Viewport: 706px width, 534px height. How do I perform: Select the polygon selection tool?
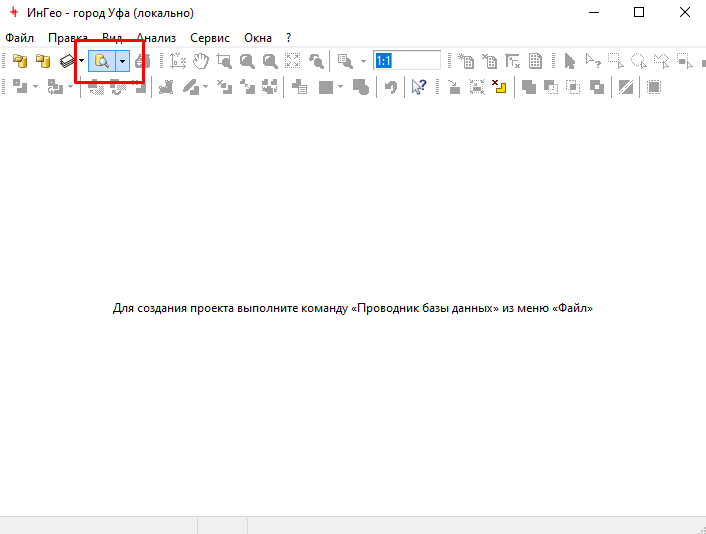coord(661,61)
